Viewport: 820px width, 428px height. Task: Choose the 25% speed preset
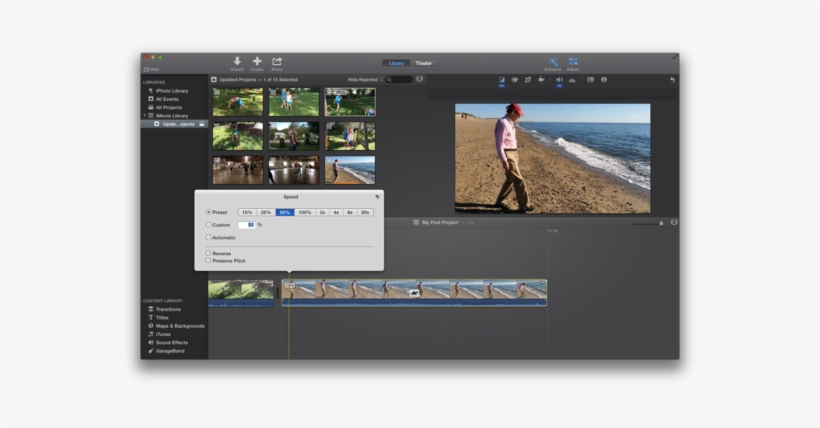(266, 212)
